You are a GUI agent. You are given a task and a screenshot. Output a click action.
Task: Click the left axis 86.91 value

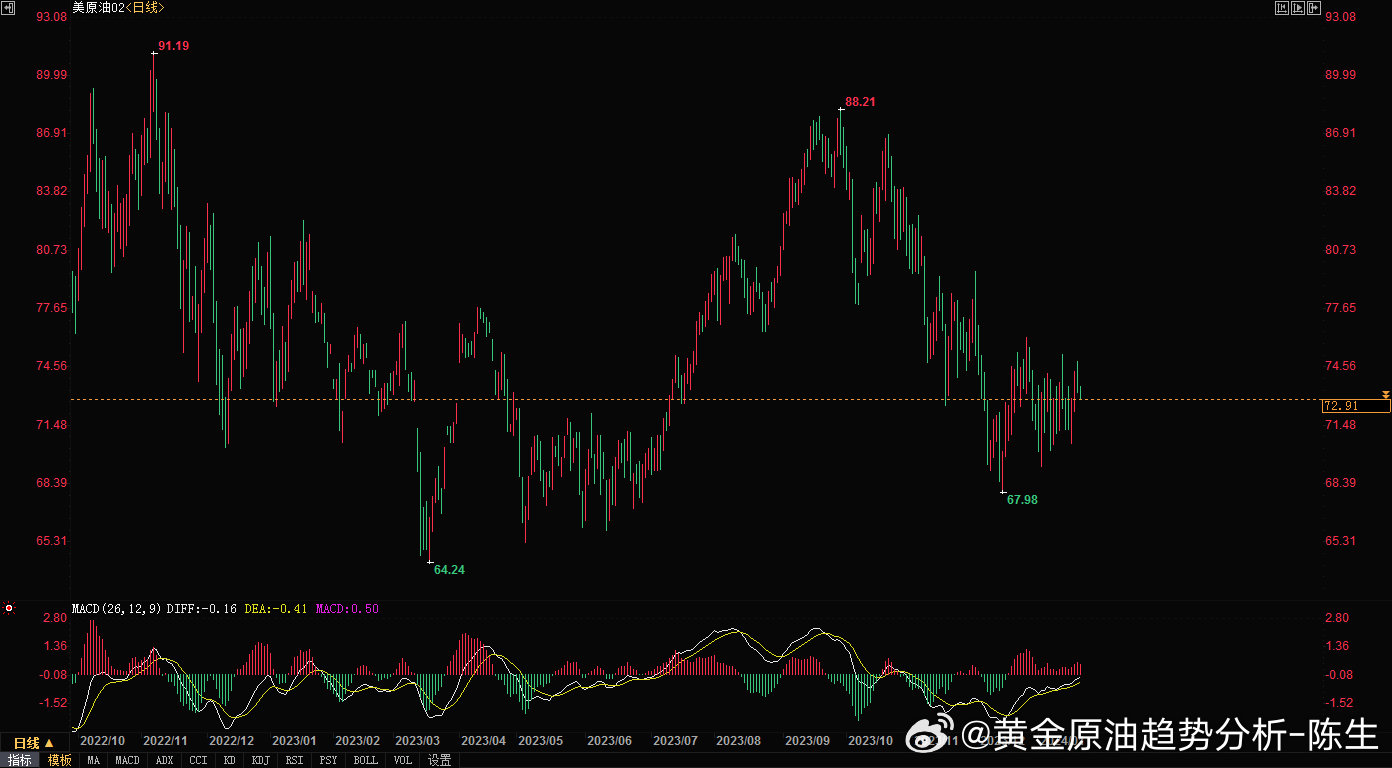[51, 133]
